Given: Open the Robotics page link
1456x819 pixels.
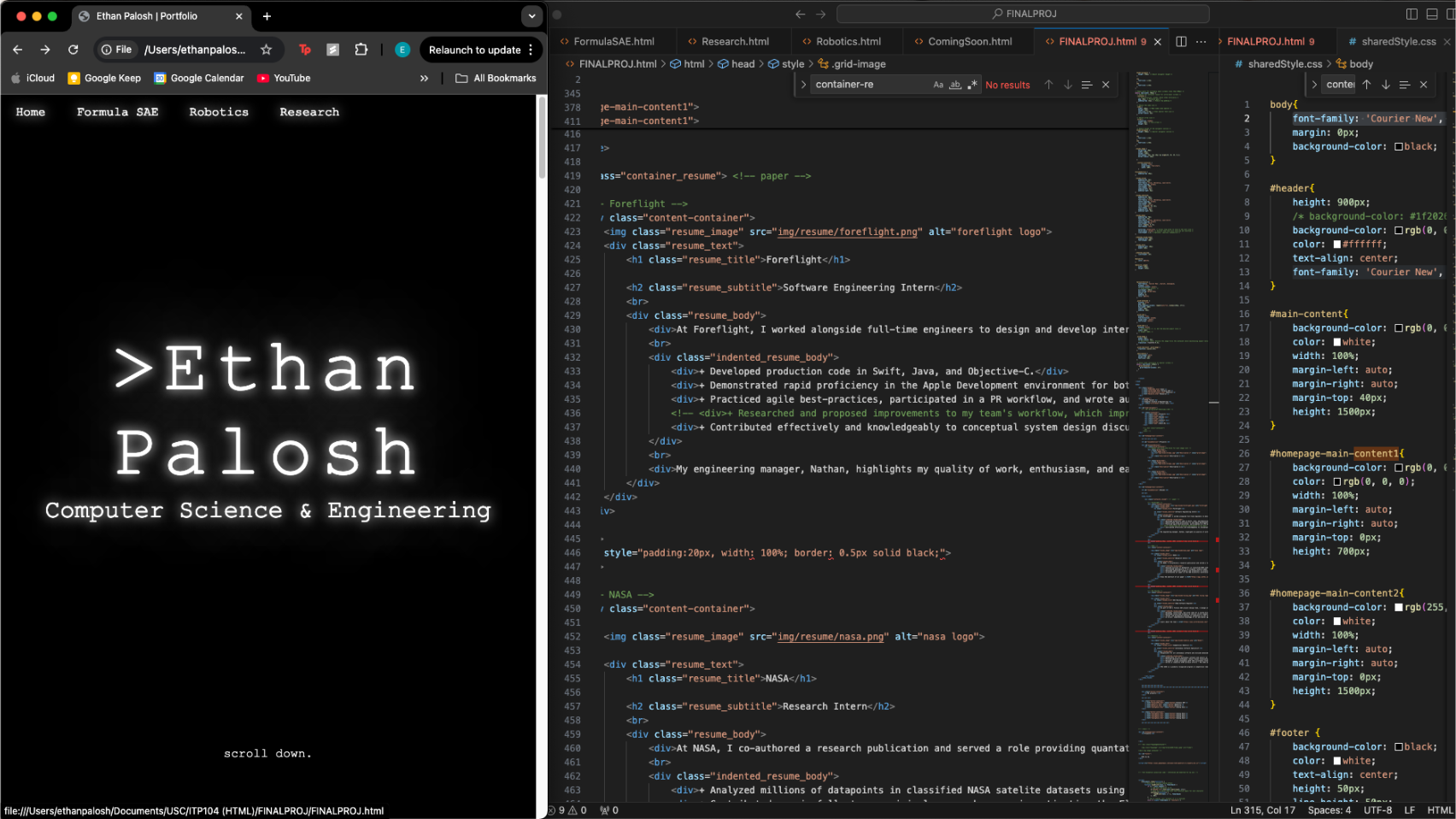Looking at the screenshot, I should (219, 112).
